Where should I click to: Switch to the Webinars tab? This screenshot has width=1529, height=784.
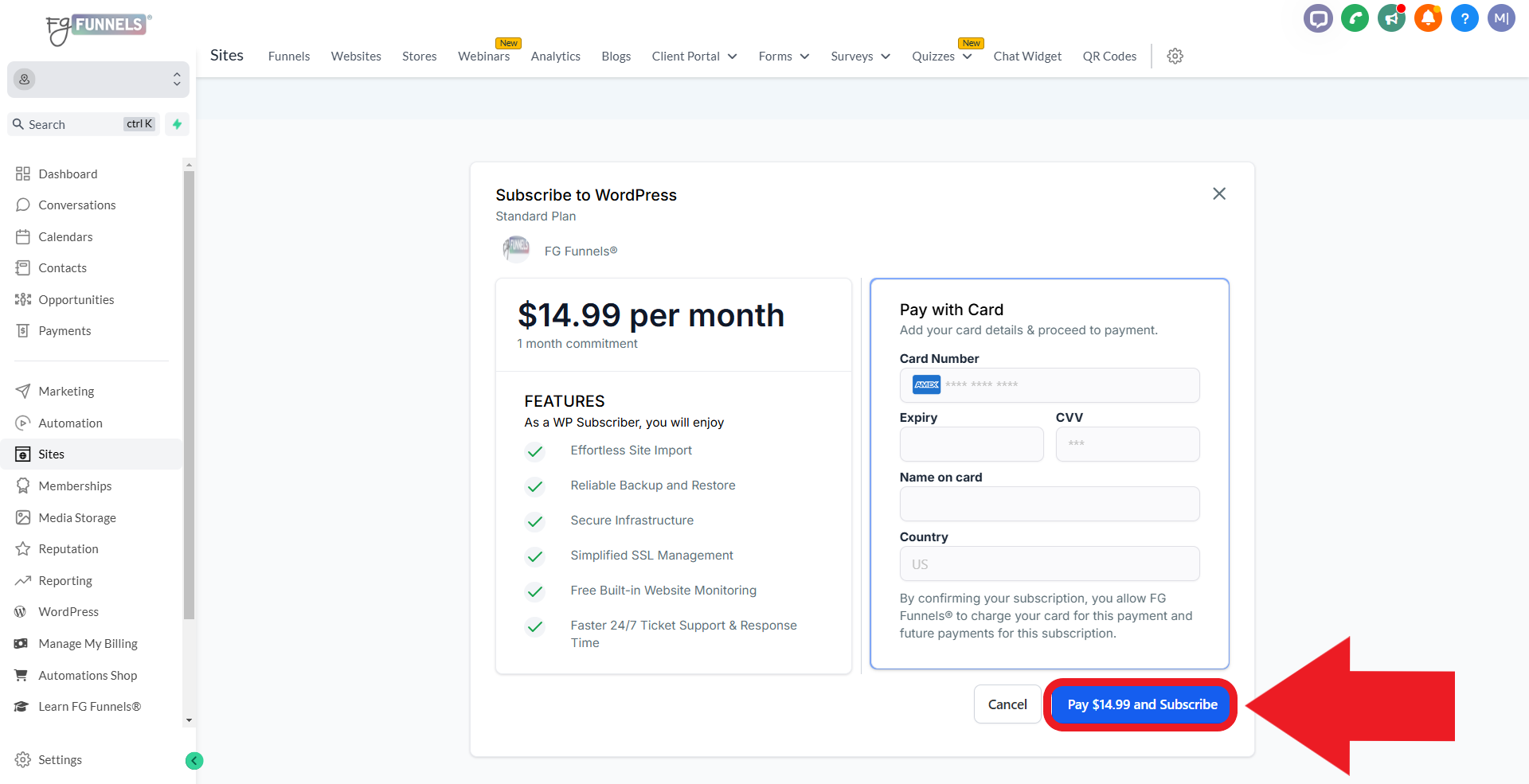[483, 56]
